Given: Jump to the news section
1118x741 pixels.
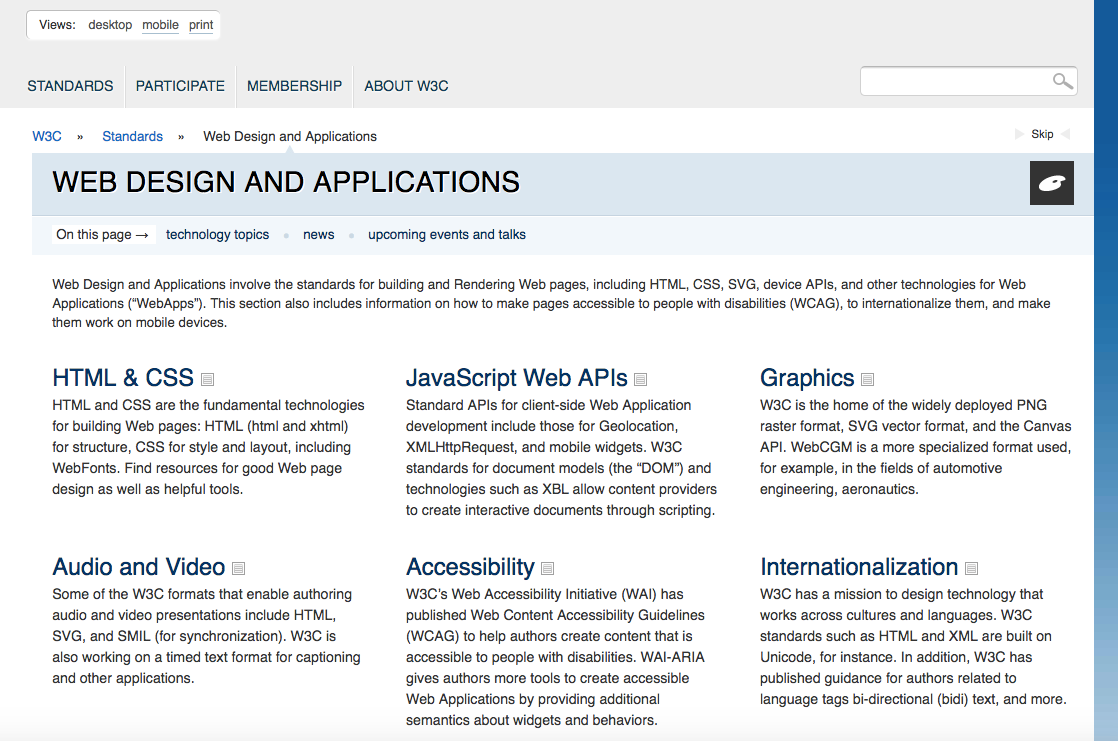Looking at the screenshot, I should [319, 235].
